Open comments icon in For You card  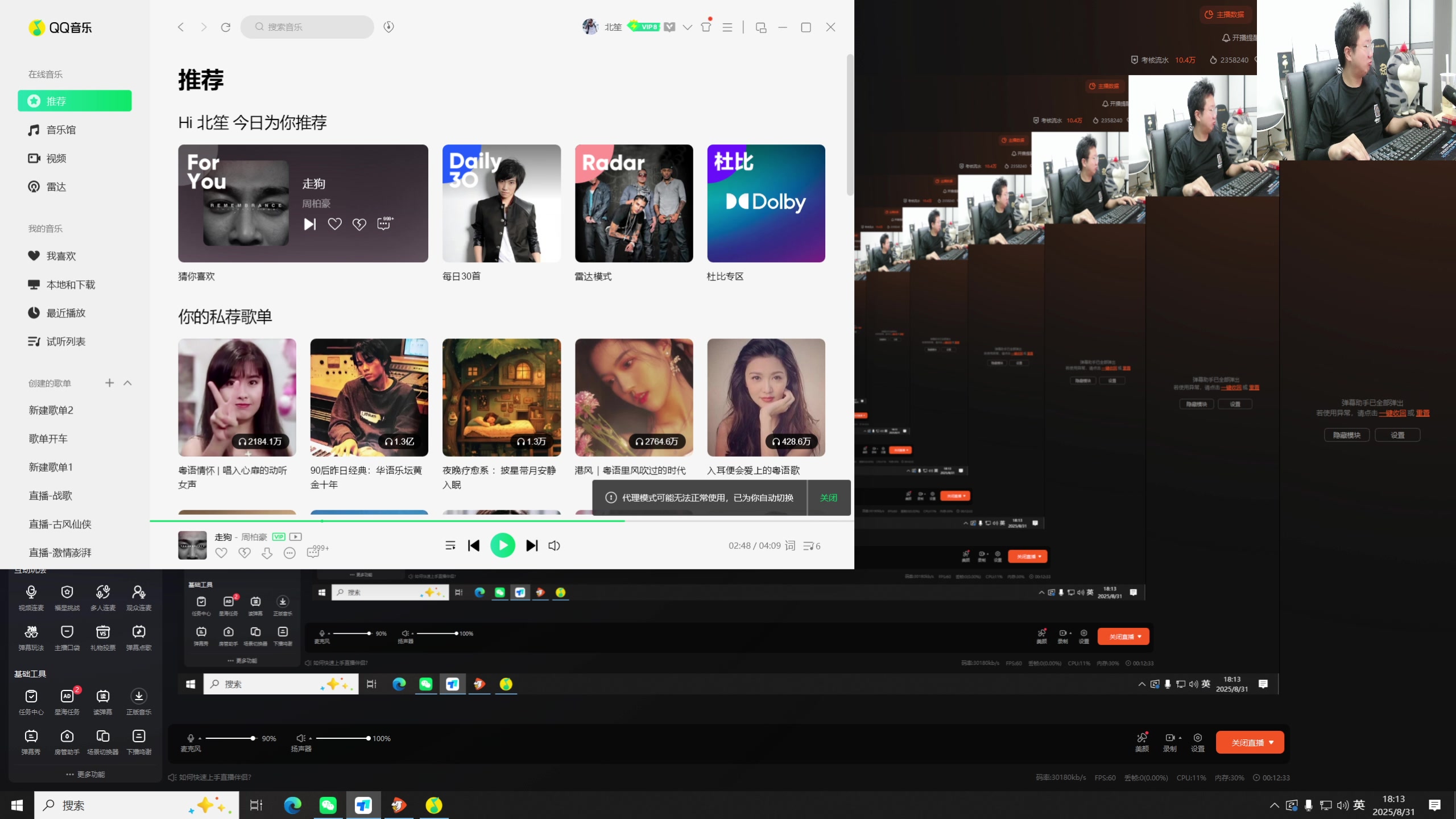385,224
